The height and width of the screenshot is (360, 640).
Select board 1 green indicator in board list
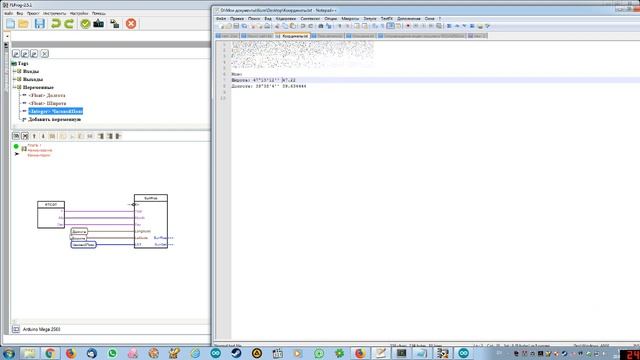click(16, 146)
